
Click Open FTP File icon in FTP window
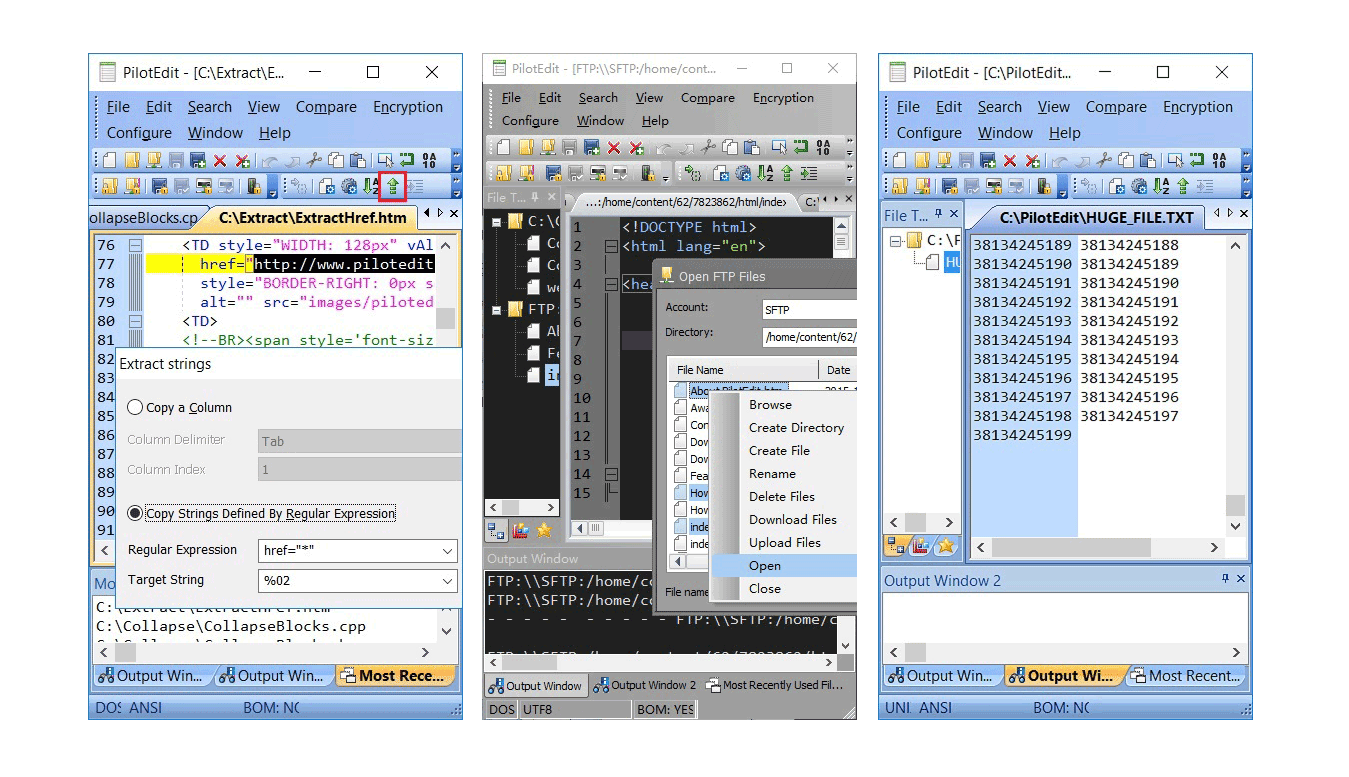pyautogui.click(x=548, y=148)
